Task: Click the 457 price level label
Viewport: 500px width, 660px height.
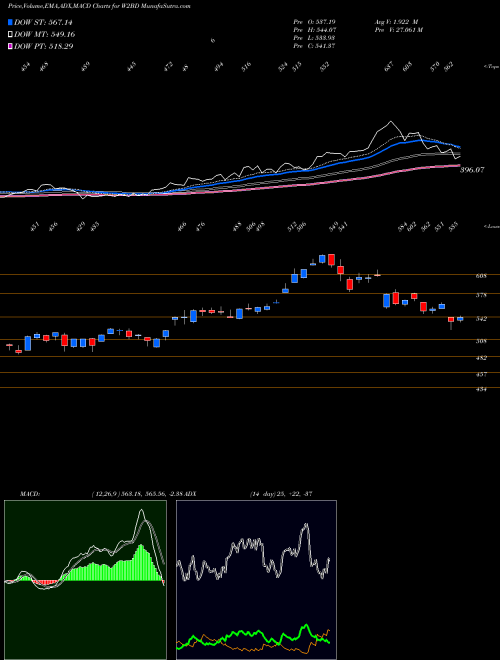Action: [482, 374]
